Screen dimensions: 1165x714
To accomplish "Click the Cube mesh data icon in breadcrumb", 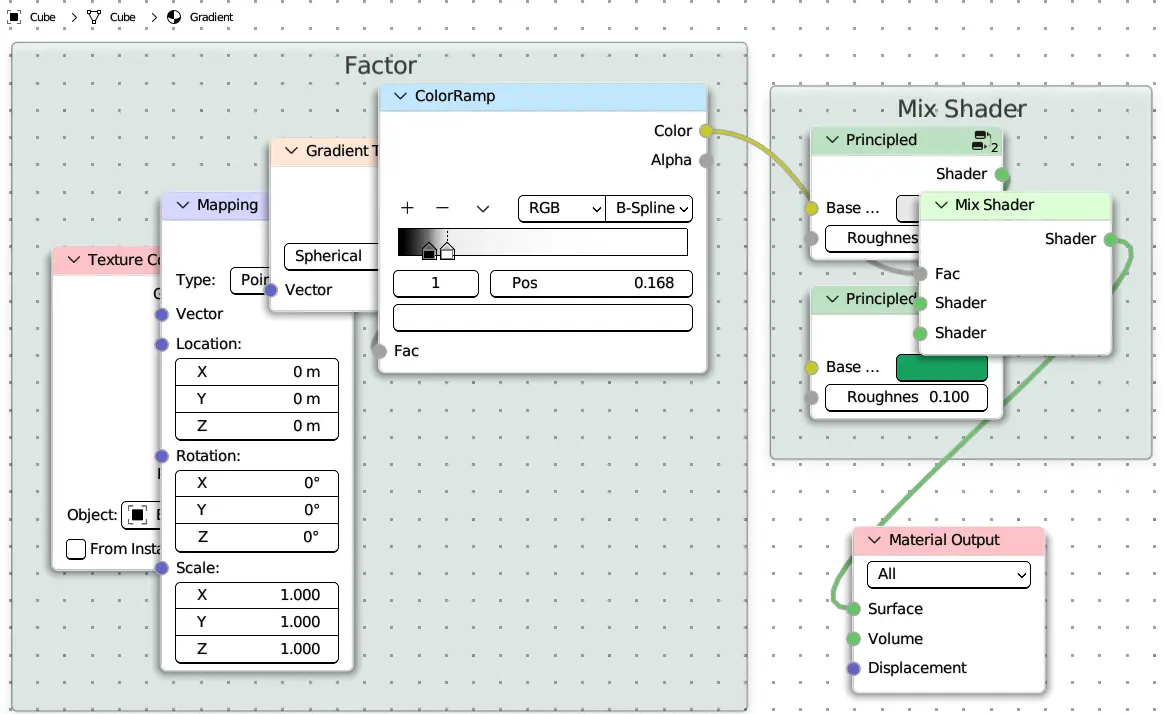I will click(94, 16).
